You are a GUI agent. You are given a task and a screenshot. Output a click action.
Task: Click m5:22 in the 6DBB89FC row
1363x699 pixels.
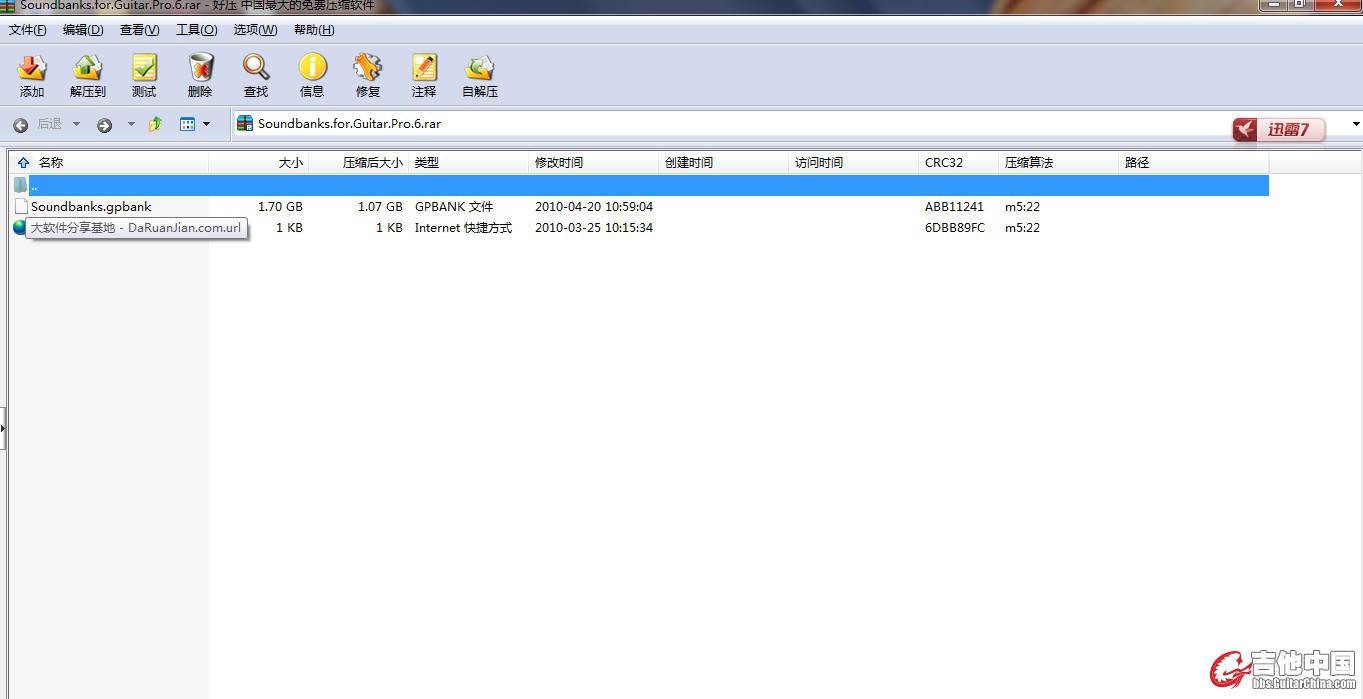1022,228
